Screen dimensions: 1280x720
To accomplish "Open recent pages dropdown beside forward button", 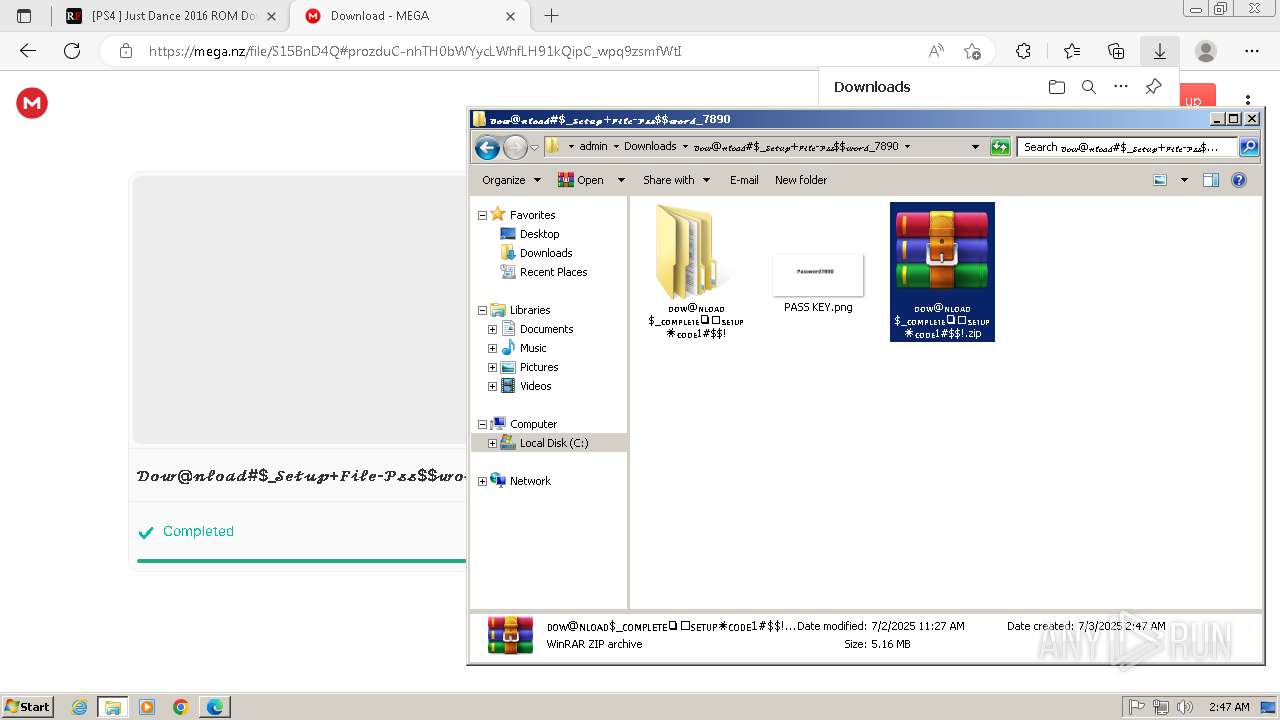I will [x=534, y=147].
